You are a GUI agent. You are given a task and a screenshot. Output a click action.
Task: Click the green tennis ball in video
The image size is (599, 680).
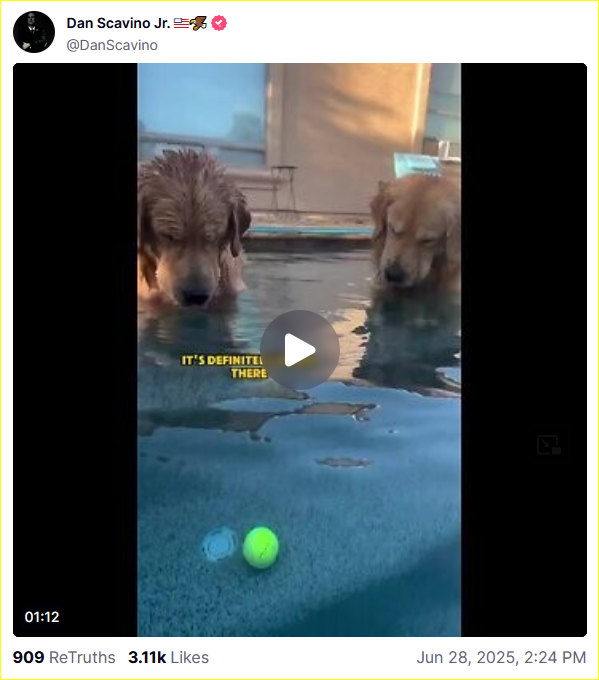[261, 547]
